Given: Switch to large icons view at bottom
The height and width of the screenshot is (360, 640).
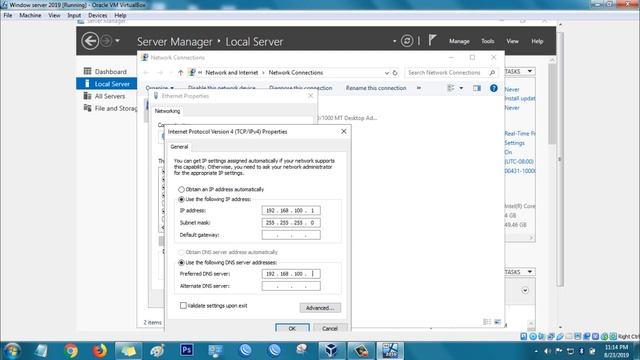Looking at the screenshot, I should (x=498, y=322).
